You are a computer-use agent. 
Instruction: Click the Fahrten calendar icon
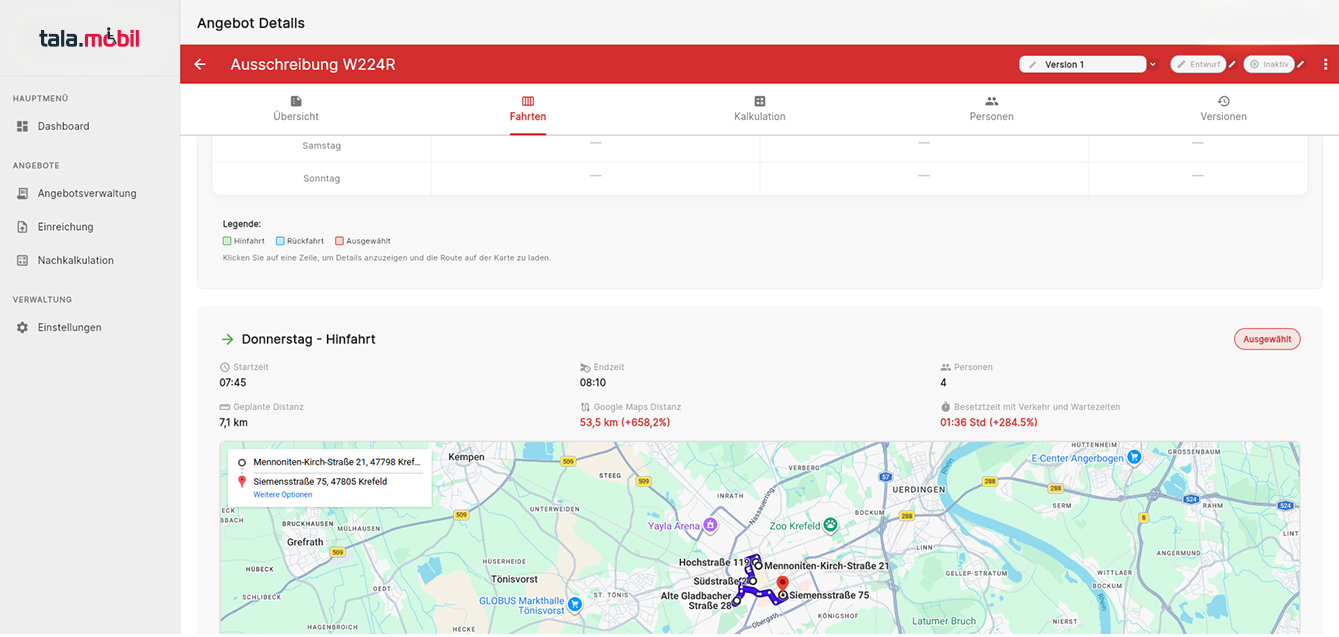tap(527, 101)
